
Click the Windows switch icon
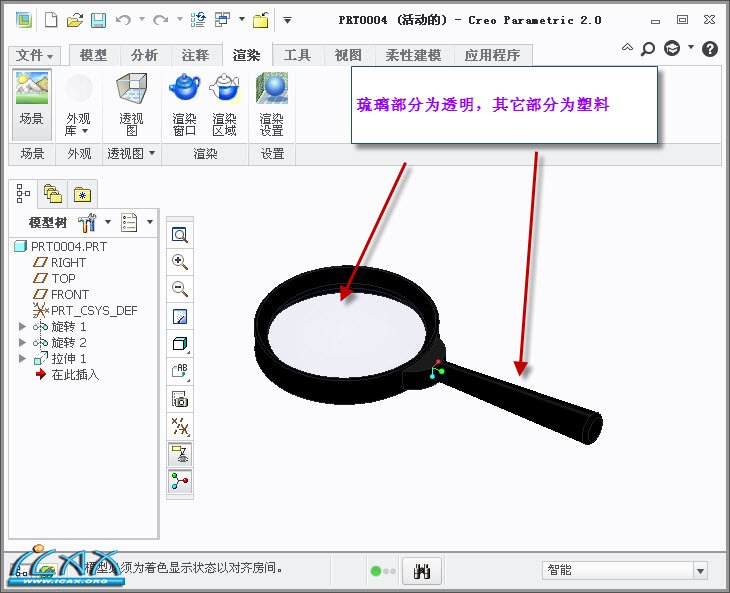pyautogui.click(x=223, y=20)
